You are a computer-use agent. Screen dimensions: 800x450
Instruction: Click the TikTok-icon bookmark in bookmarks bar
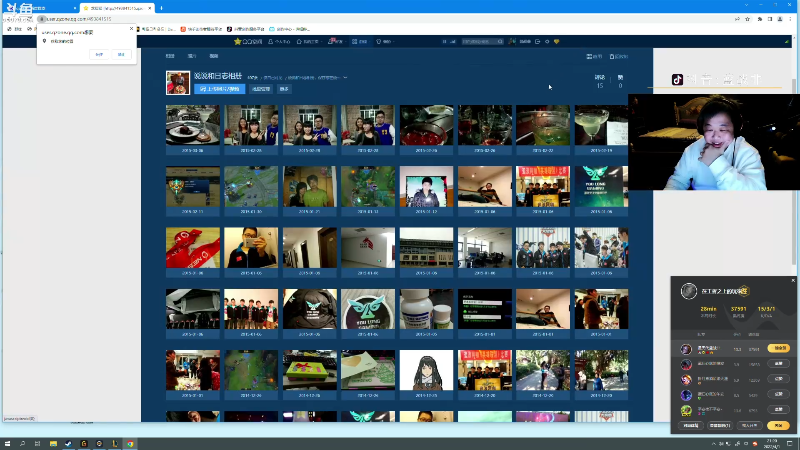244,29
